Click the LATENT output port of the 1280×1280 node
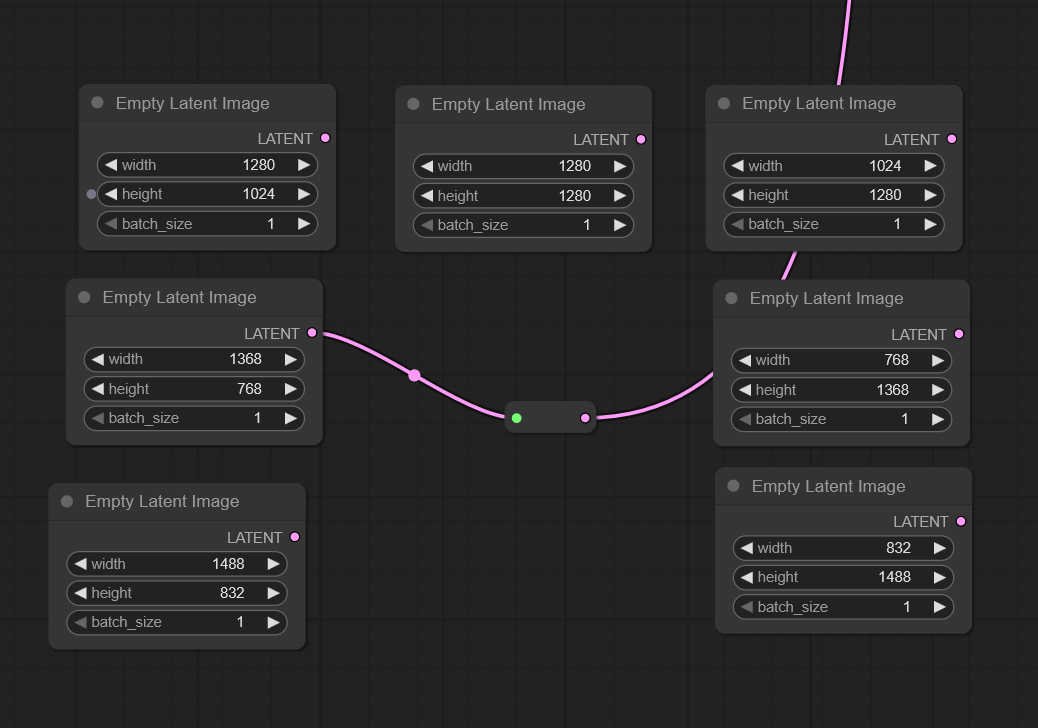This screenshot has height=728, width=1038. tap(641, 140)
